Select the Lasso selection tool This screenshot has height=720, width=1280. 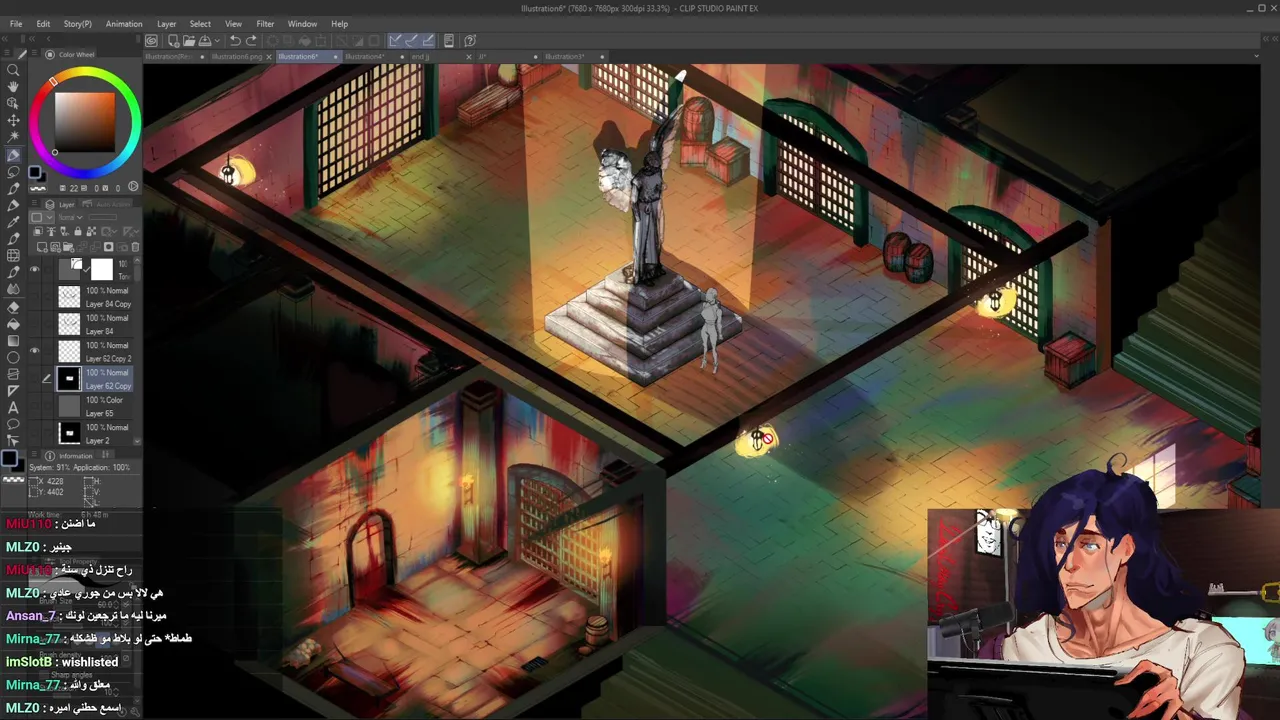13,172
